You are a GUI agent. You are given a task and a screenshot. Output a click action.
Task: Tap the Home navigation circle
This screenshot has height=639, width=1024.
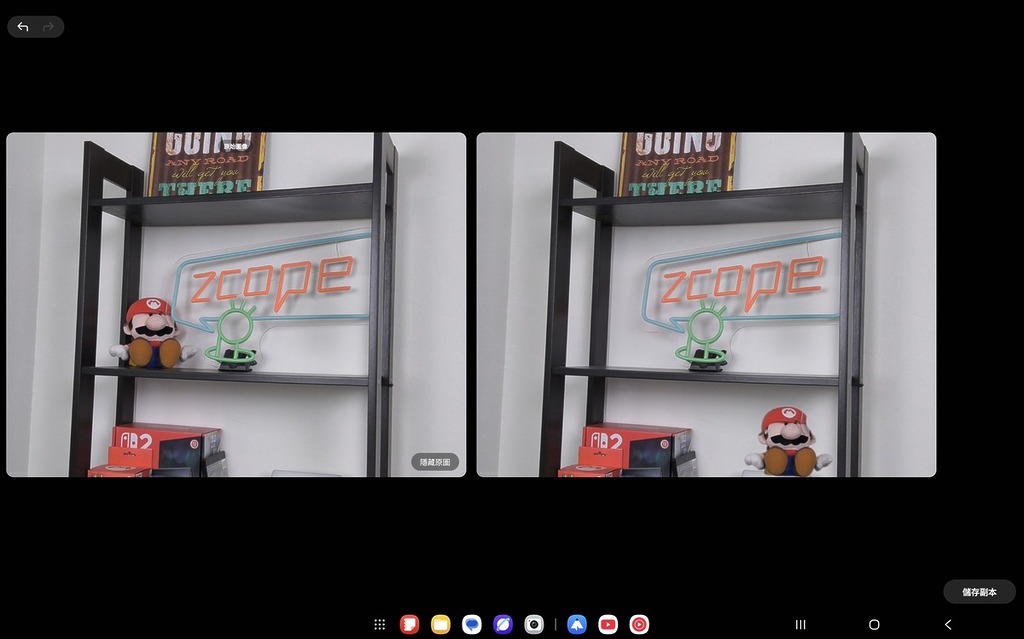(874, 625)
